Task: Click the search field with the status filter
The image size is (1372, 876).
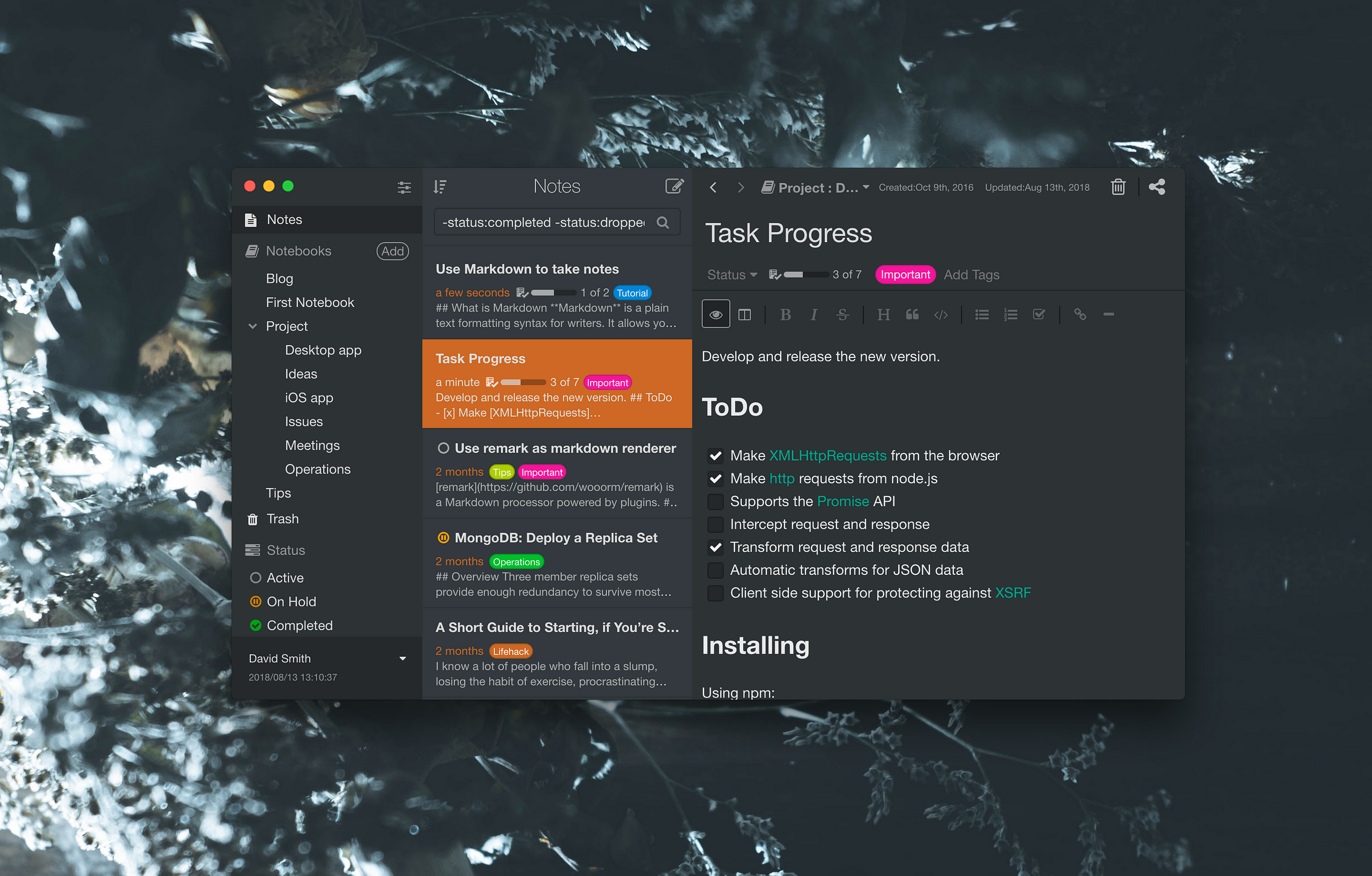Action: point(543,222)
